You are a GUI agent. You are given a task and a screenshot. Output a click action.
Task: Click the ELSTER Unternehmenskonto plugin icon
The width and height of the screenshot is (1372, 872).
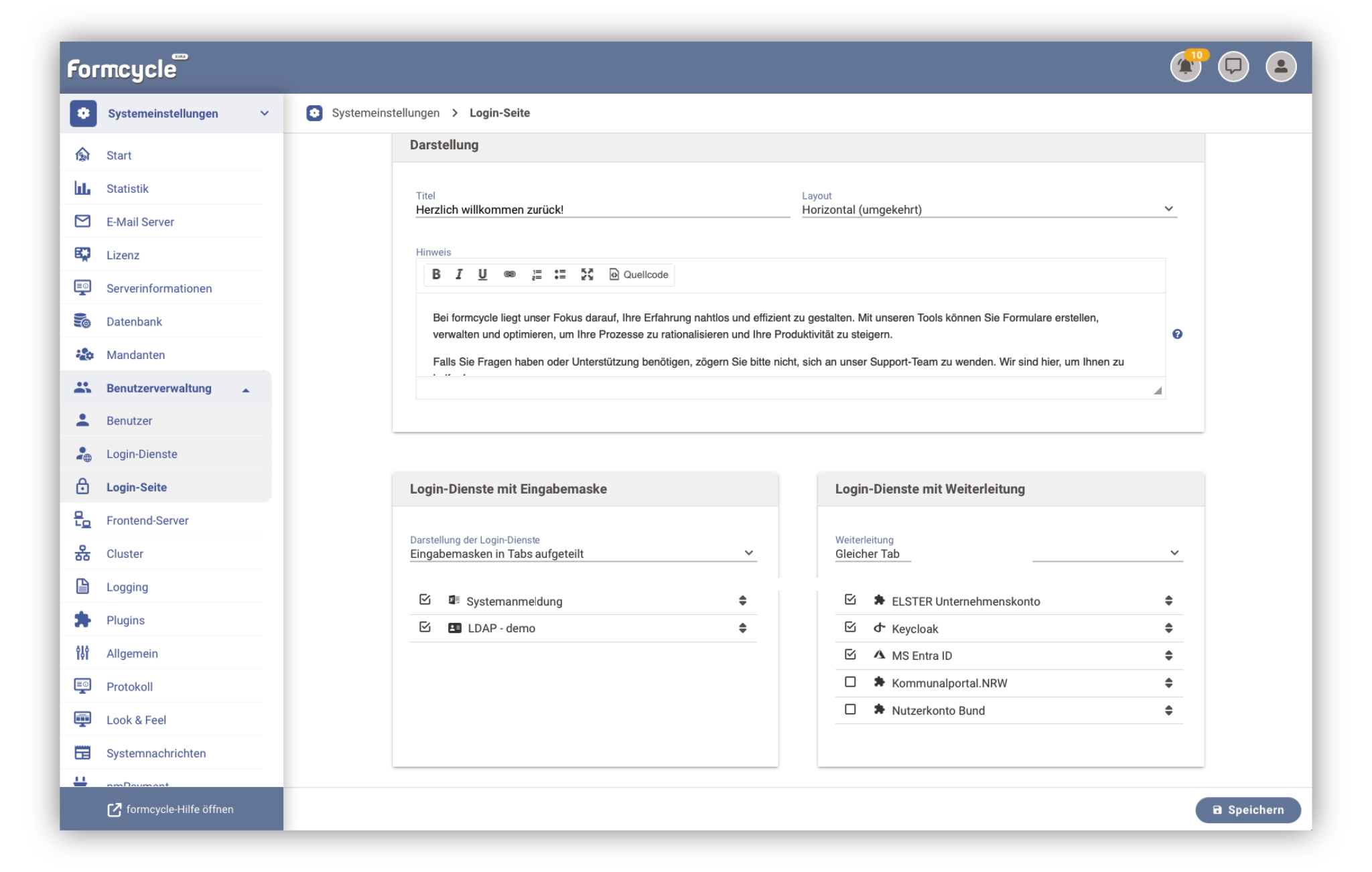[x=879, y=600]
